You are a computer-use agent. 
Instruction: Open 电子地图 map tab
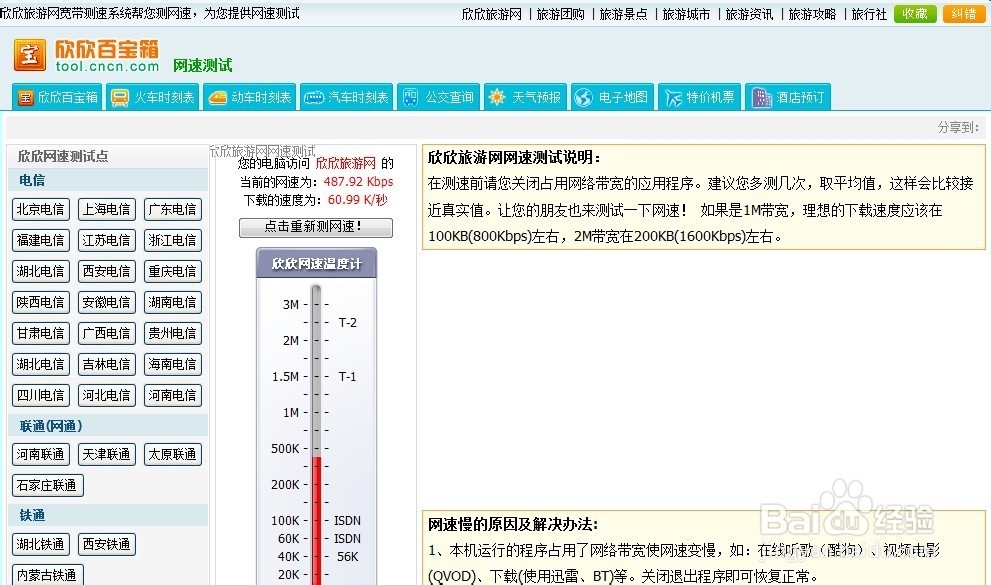tap(612, 97)
